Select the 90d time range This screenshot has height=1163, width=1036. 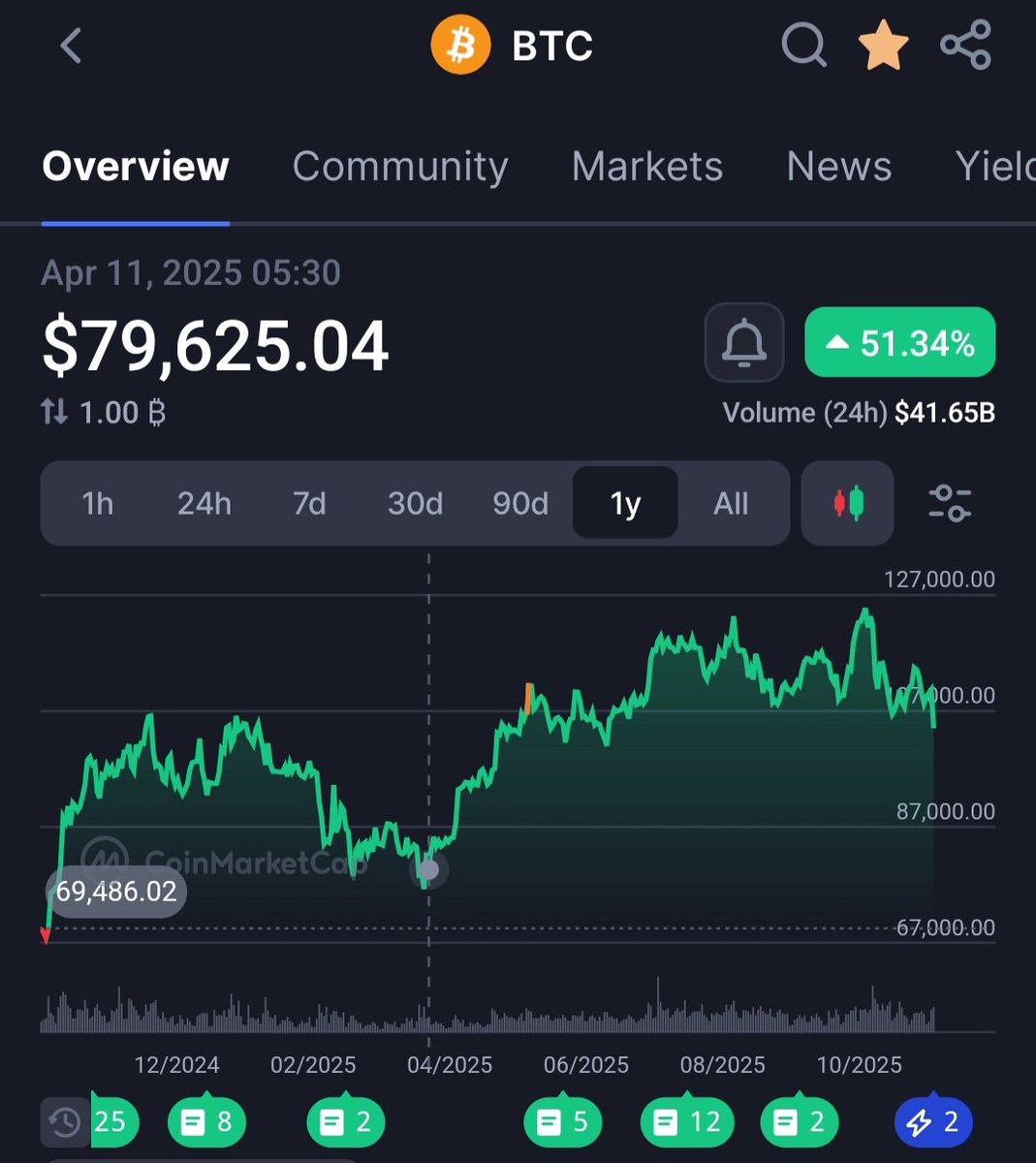(x=520, y=504)
